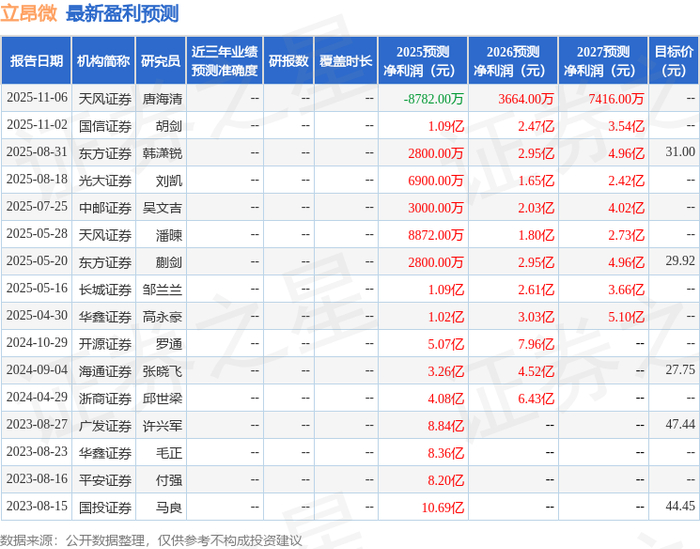Select the 6900.00万 profit value
The width and height of the screenshot is (700, 549).
(436, 181)
